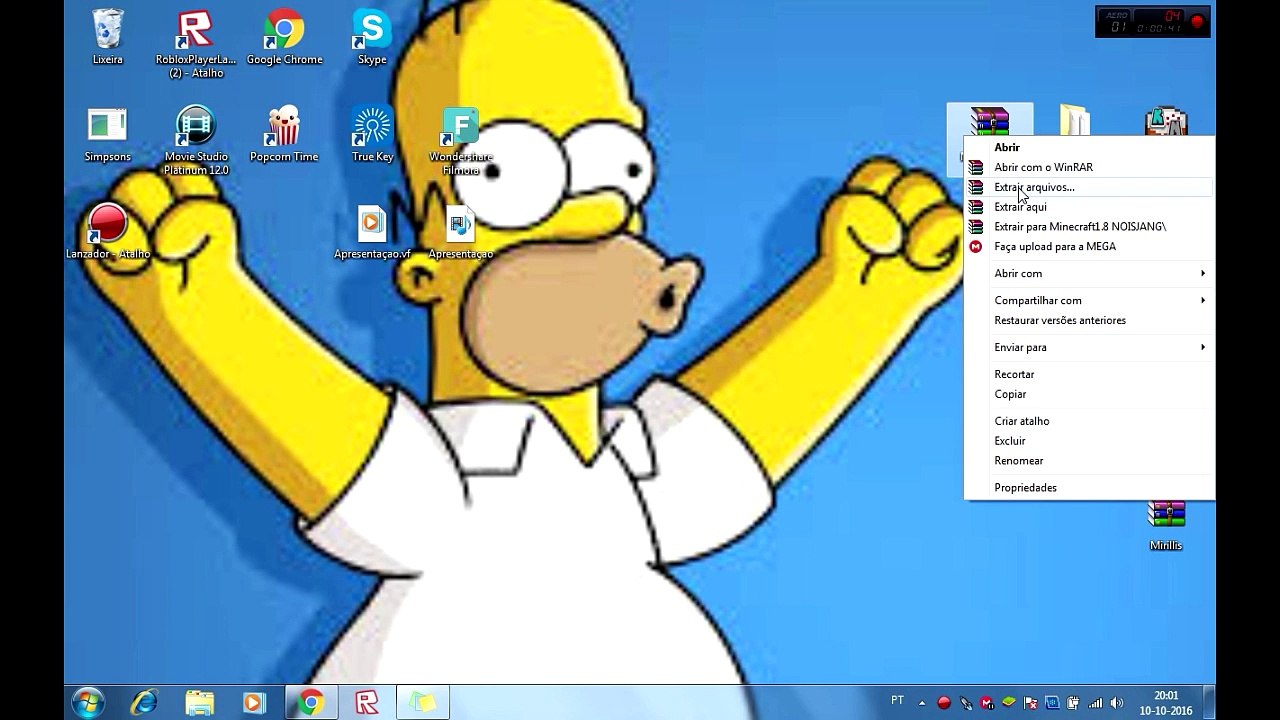Open the volume speaker tray icon

click(1117, 703)
